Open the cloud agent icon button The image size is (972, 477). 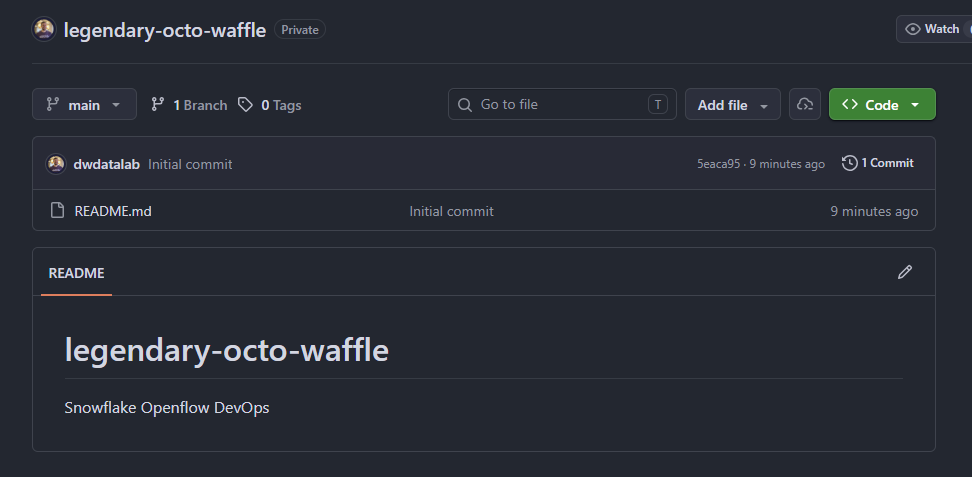(x=805, y=104)
